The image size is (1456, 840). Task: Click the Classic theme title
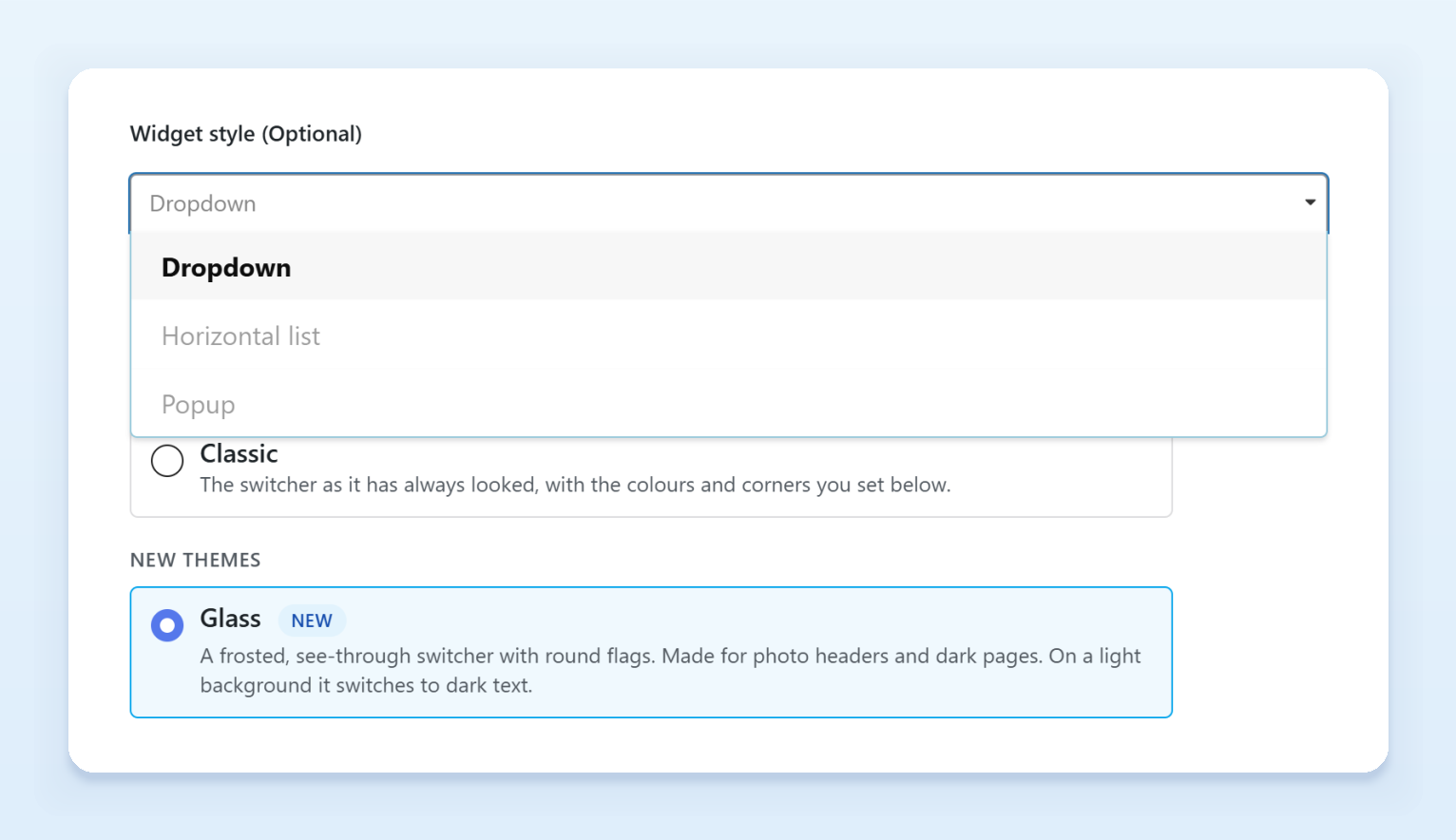(239, 453)
